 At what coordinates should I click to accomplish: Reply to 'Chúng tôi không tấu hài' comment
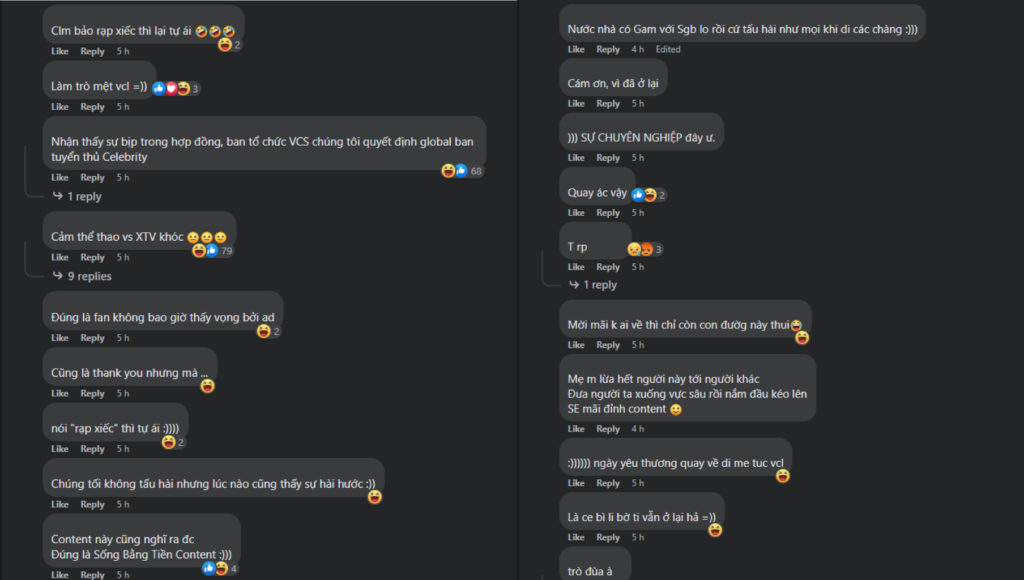[92, 505]
